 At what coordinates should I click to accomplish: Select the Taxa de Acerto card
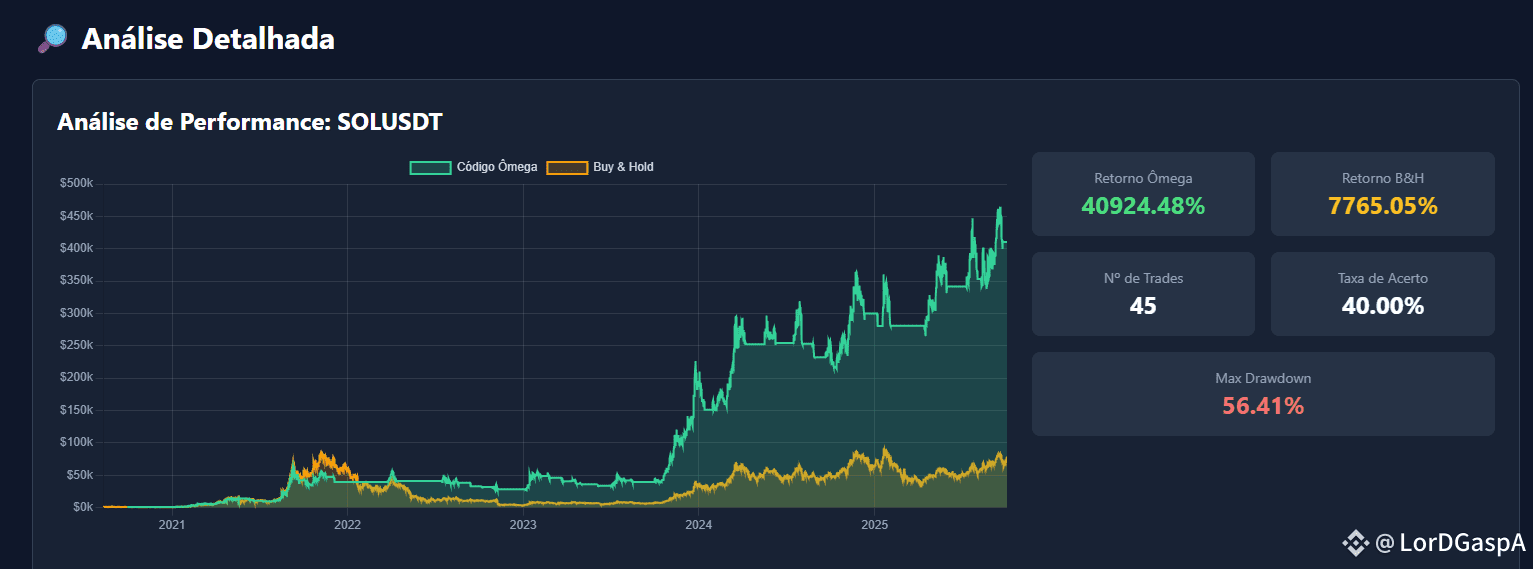point(1383,294)
